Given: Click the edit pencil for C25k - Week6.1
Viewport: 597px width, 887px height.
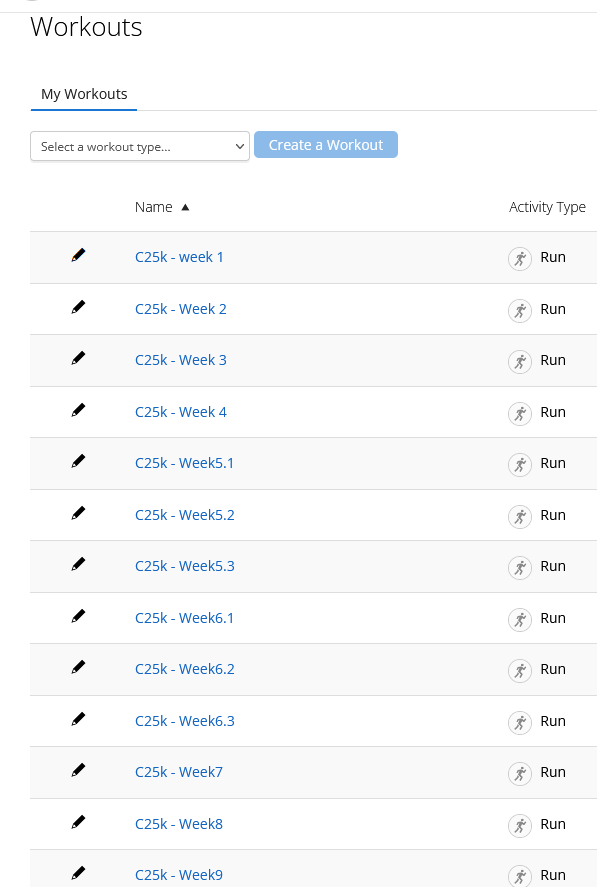Looking at the screenshot, I should point(78,616).
